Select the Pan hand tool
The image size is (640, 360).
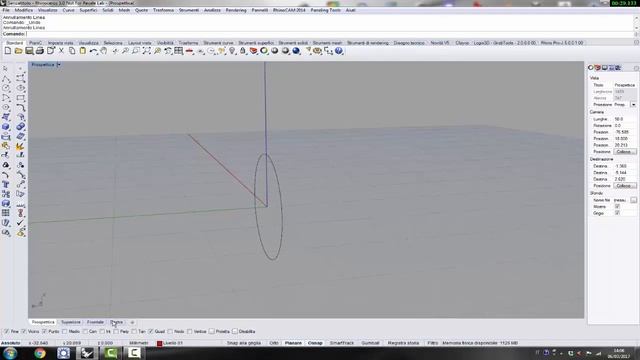pyautogui.click(x=104, y=51)
